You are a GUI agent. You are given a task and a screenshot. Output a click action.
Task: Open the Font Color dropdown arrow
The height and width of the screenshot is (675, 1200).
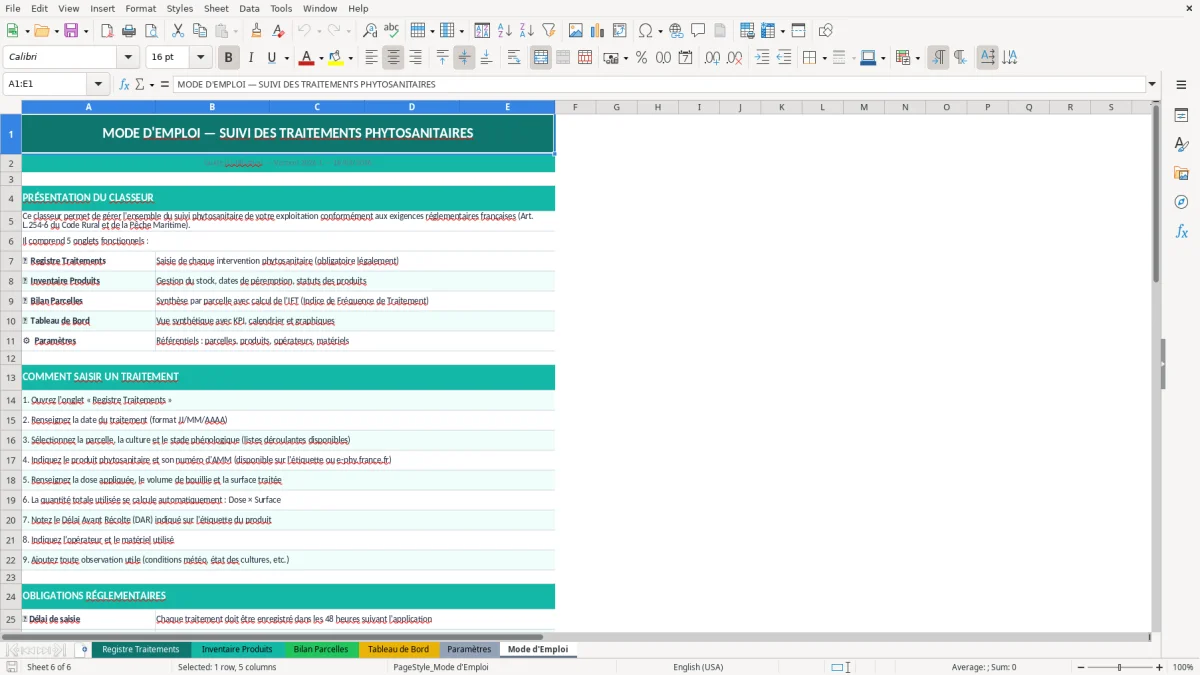(320, 58)
